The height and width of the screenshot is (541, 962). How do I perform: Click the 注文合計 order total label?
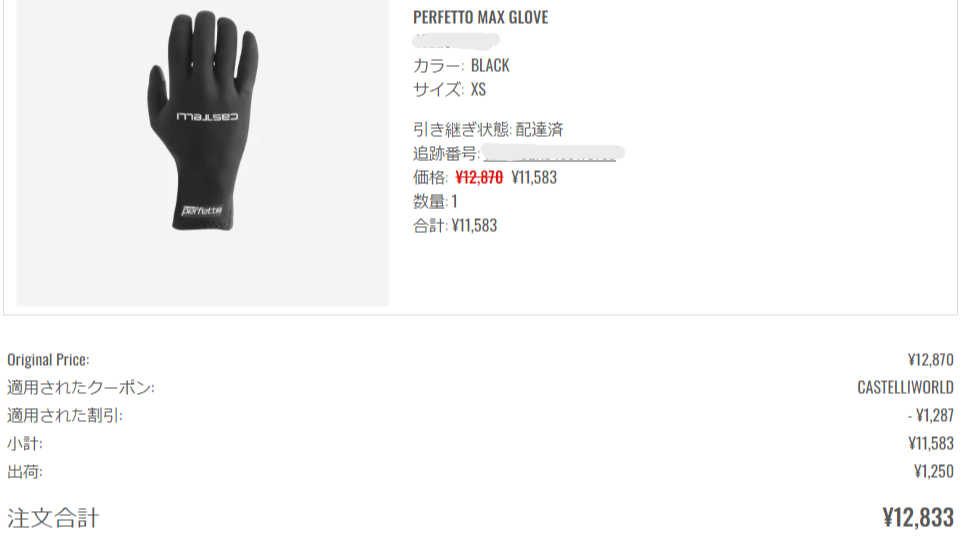tap(53, 518)
